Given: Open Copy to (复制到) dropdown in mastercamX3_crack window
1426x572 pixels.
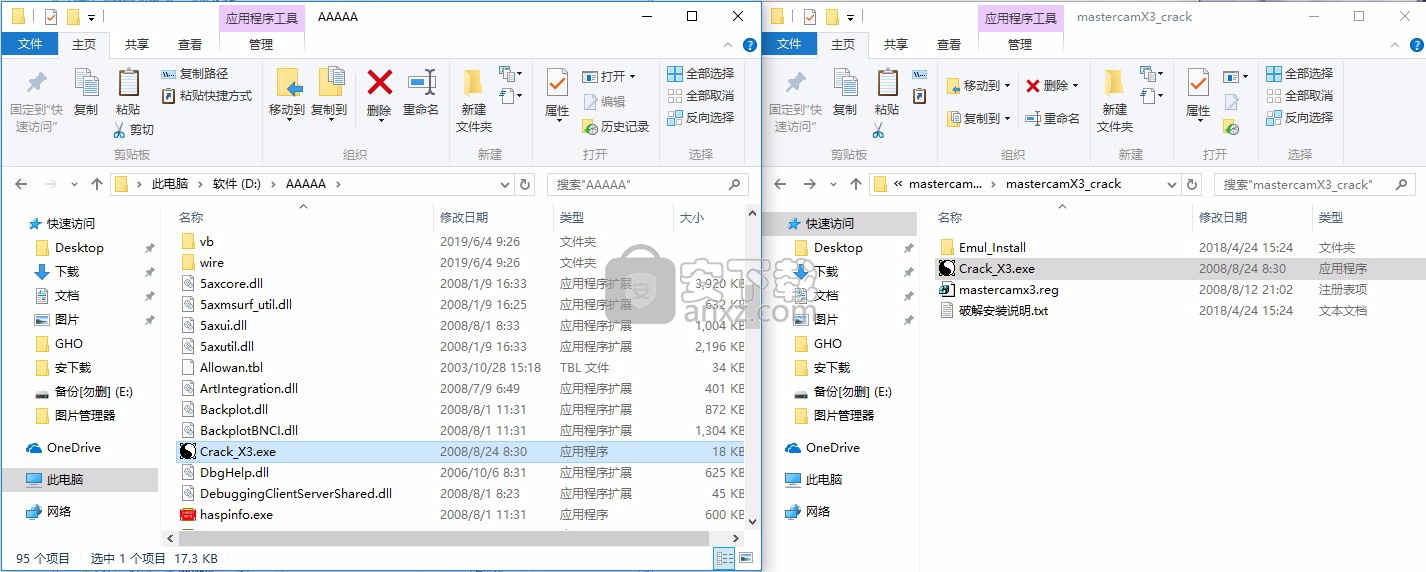Looking at the screenshot, I should pos(1006,118).
